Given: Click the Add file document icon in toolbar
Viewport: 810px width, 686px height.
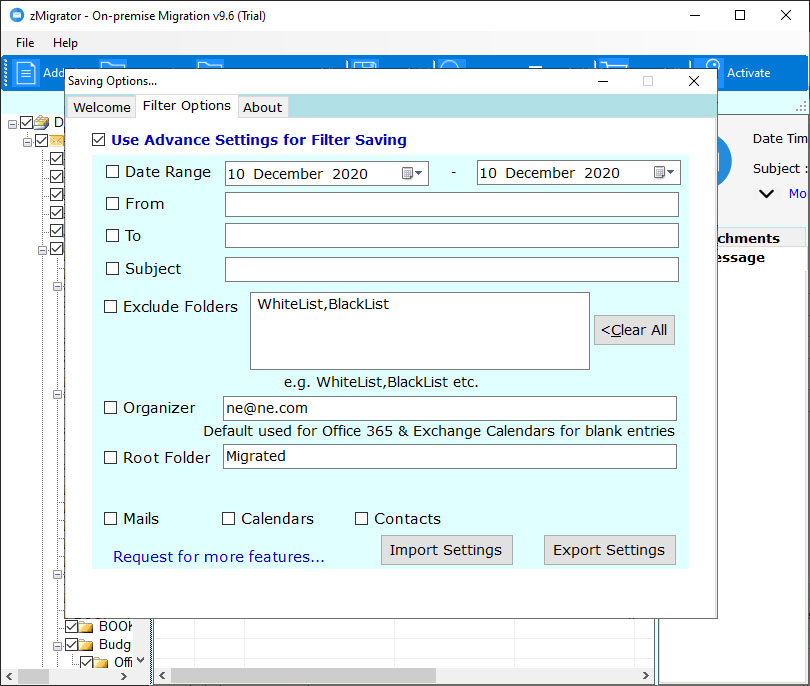Looking at the screenshot, I should [x=25, y=73].
